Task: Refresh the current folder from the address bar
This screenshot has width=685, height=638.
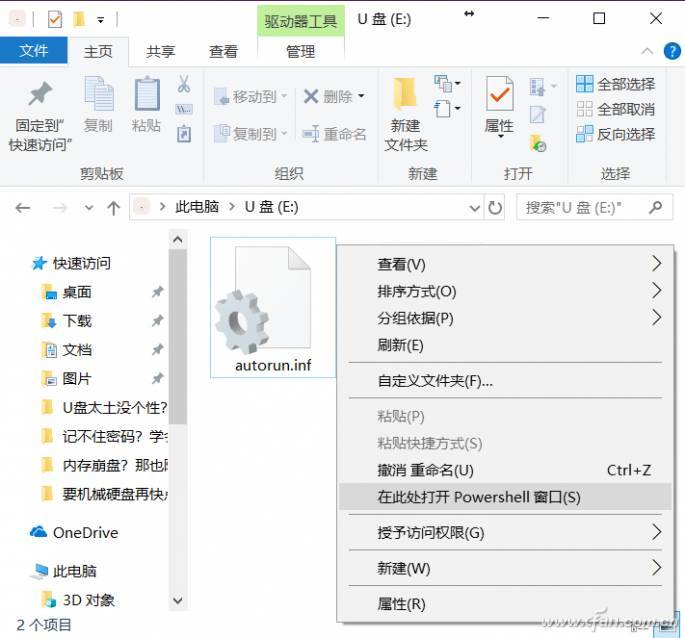Action: (x=495, y=208)
